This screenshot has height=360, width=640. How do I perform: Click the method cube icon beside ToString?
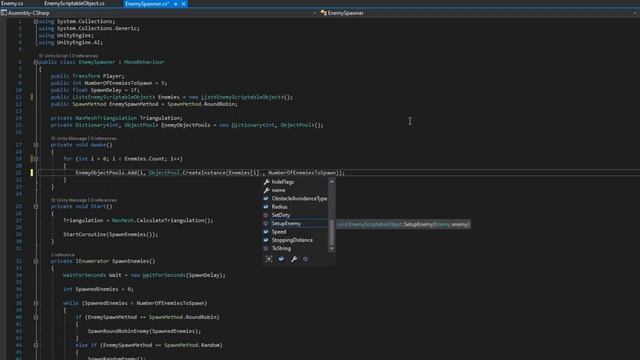tap(266, 249)
